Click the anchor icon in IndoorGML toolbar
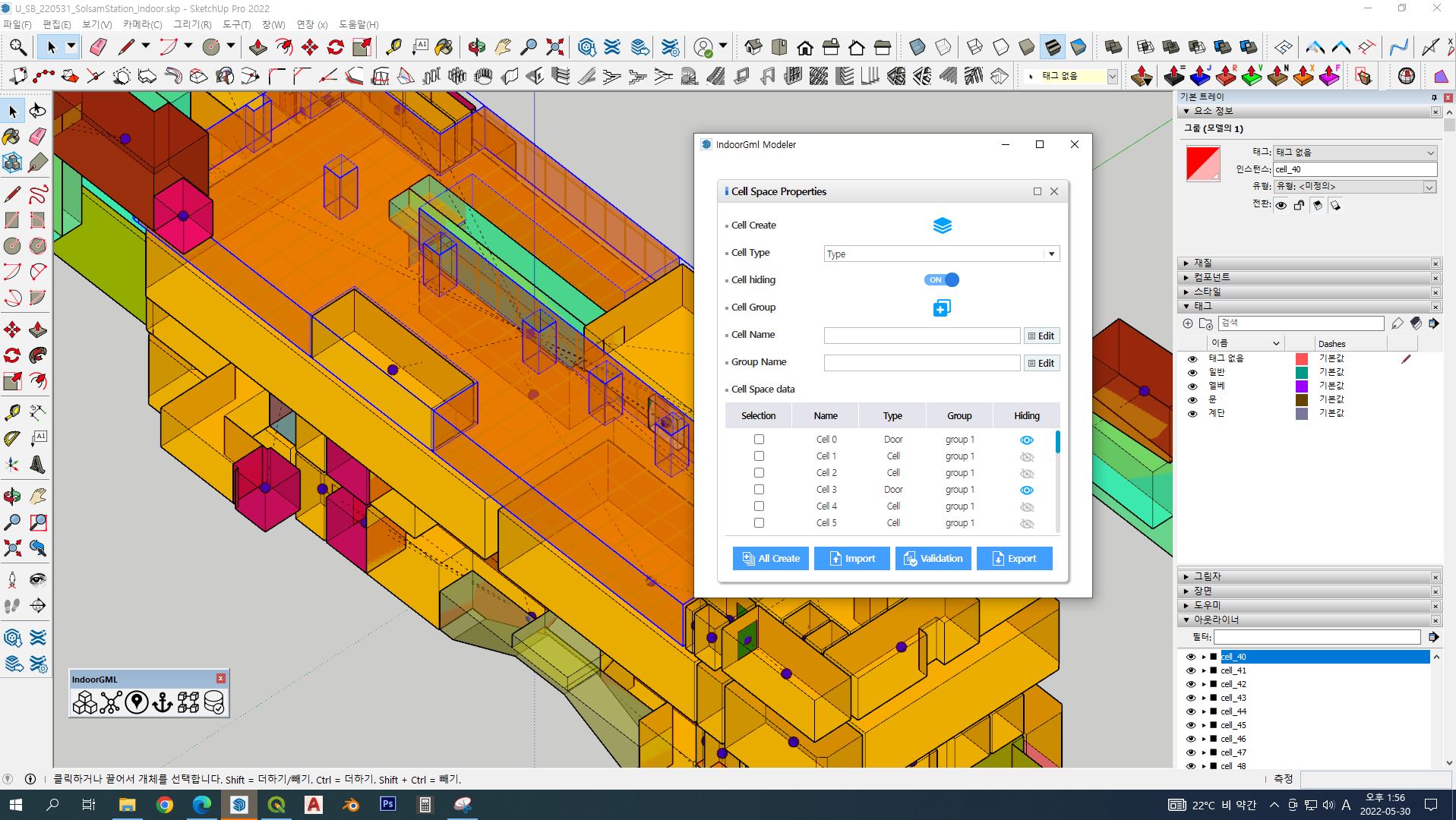This screenshot has width=1456, height=820. click(x=163, y=702)
